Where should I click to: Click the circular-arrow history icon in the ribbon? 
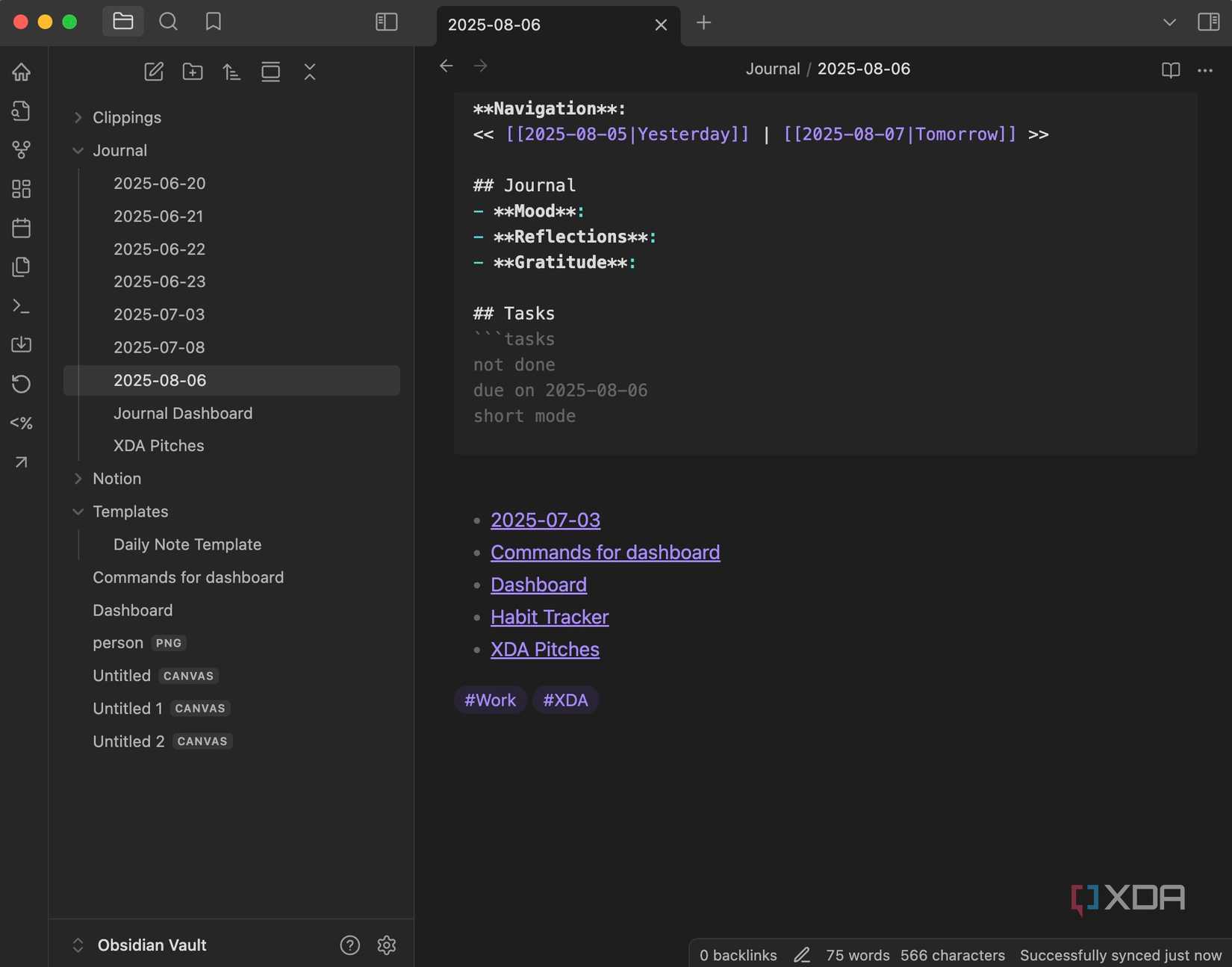point(22,384)
